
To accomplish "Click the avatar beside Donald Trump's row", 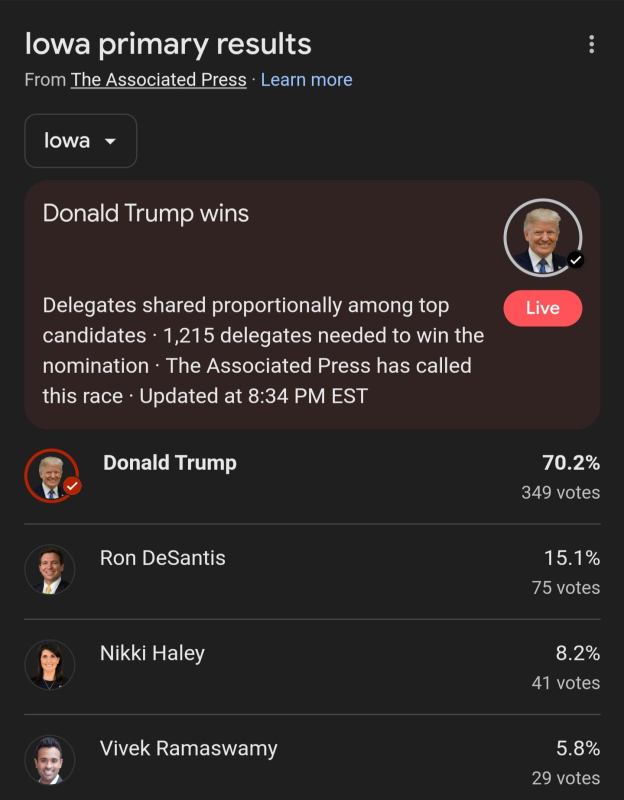I will click(50, 476).
